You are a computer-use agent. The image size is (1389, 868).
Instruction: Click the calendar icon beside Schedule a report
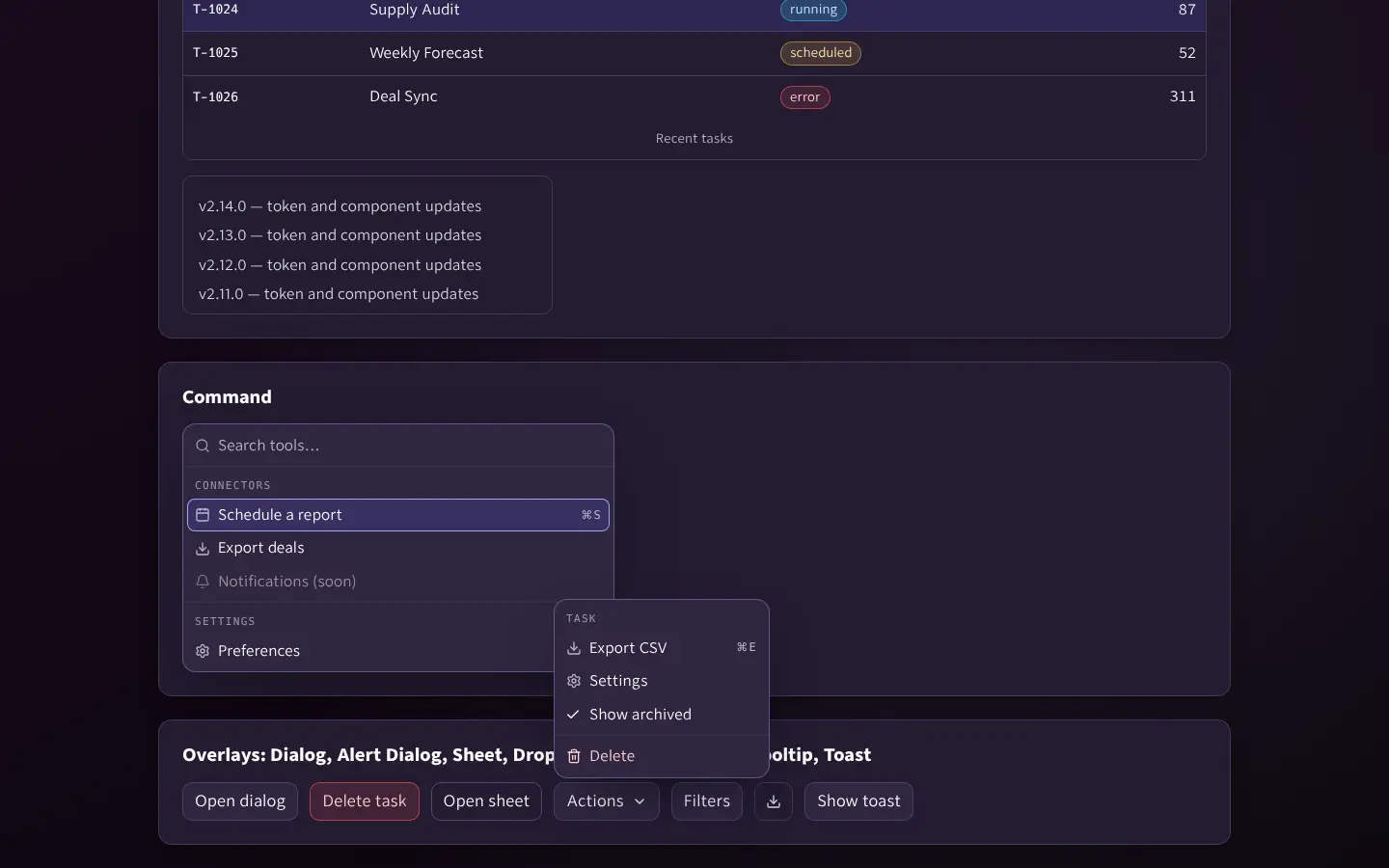[x=203, y=515]
